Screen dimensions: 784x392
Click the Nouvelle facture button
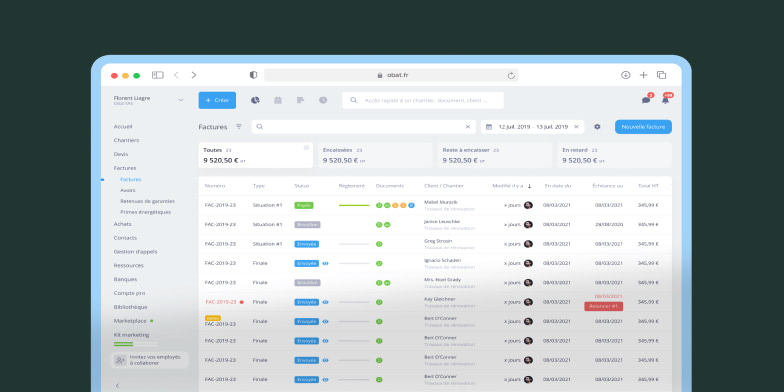coord(643,127)
